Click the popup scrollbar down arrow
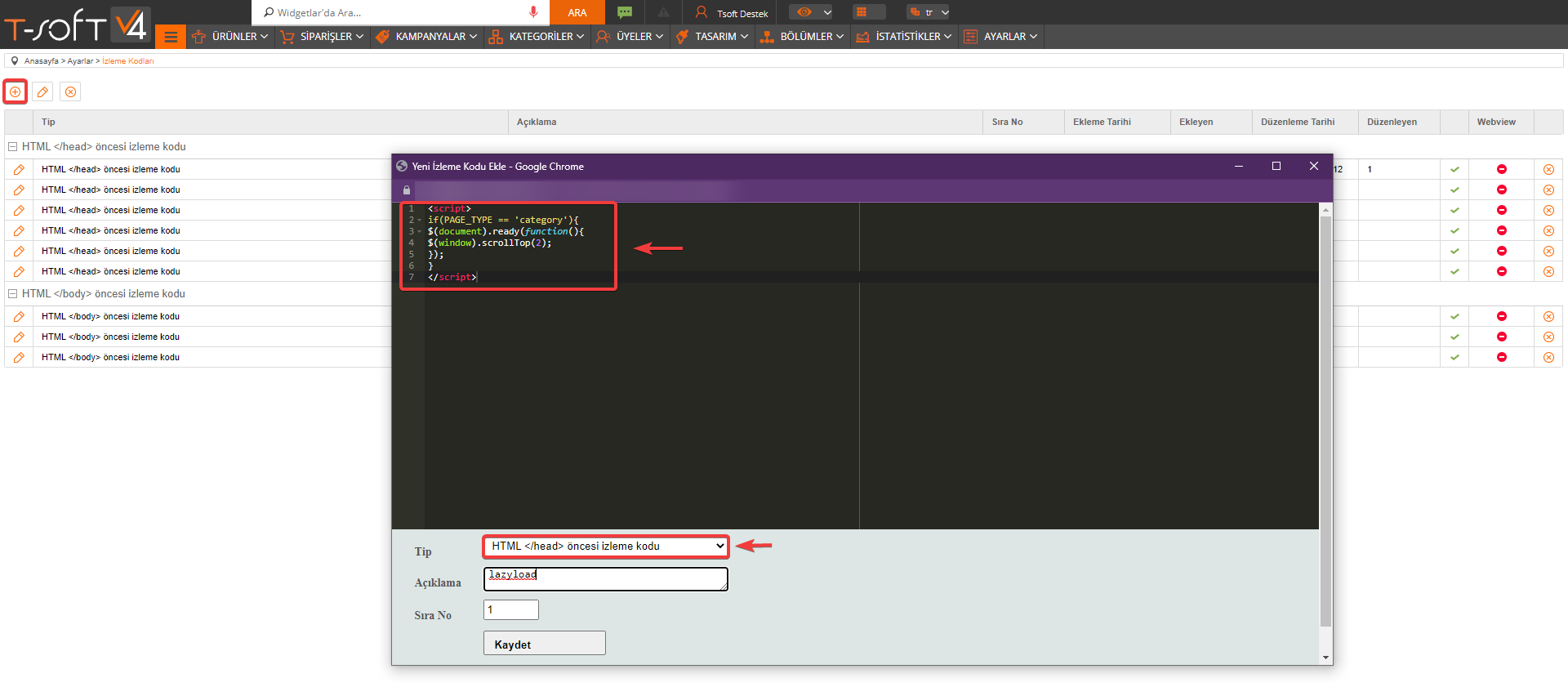Viewport: 1568px width, 687px height. [x=1325, y=658]
